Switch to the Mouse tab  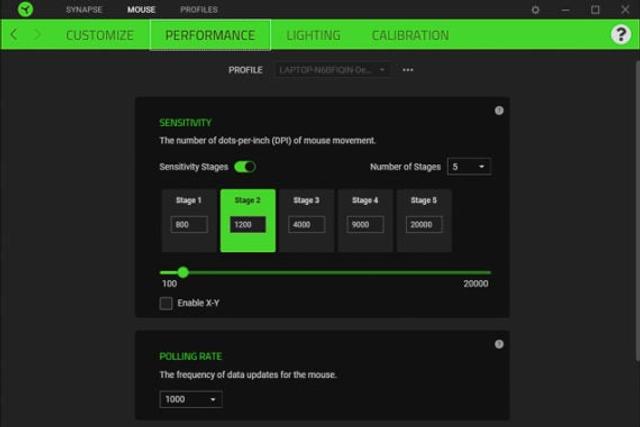pos(141,9)
